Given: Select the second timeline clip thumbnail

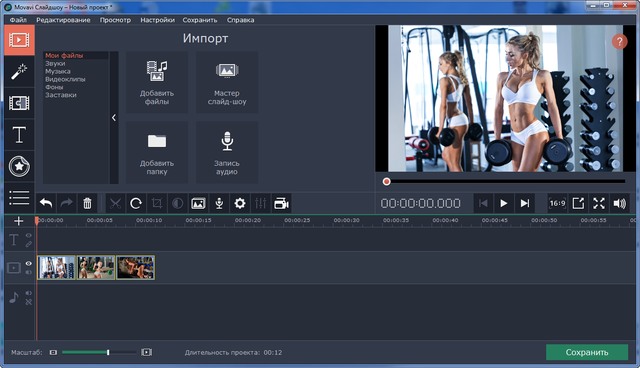Looking at the screenshot, I should (x=96, y=267).
